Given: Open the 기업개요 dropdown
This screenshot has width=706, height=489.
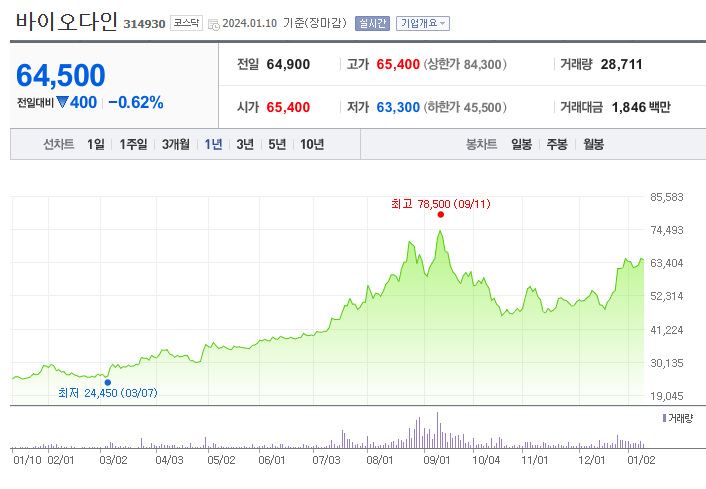Looking at the screenshot, I should tap(423, 23).
